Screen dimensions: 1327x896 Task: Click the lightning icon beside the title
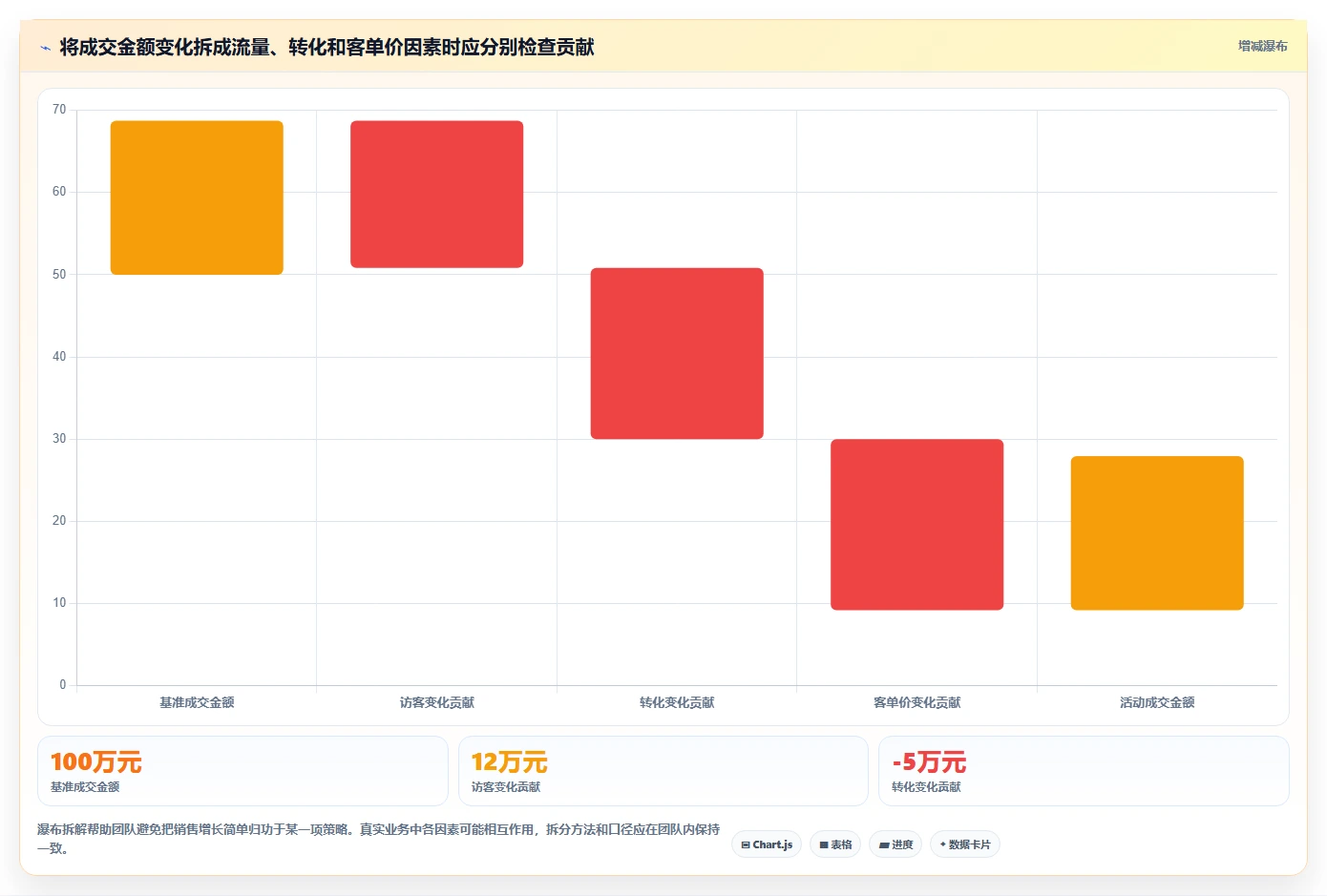click(45, 48)
